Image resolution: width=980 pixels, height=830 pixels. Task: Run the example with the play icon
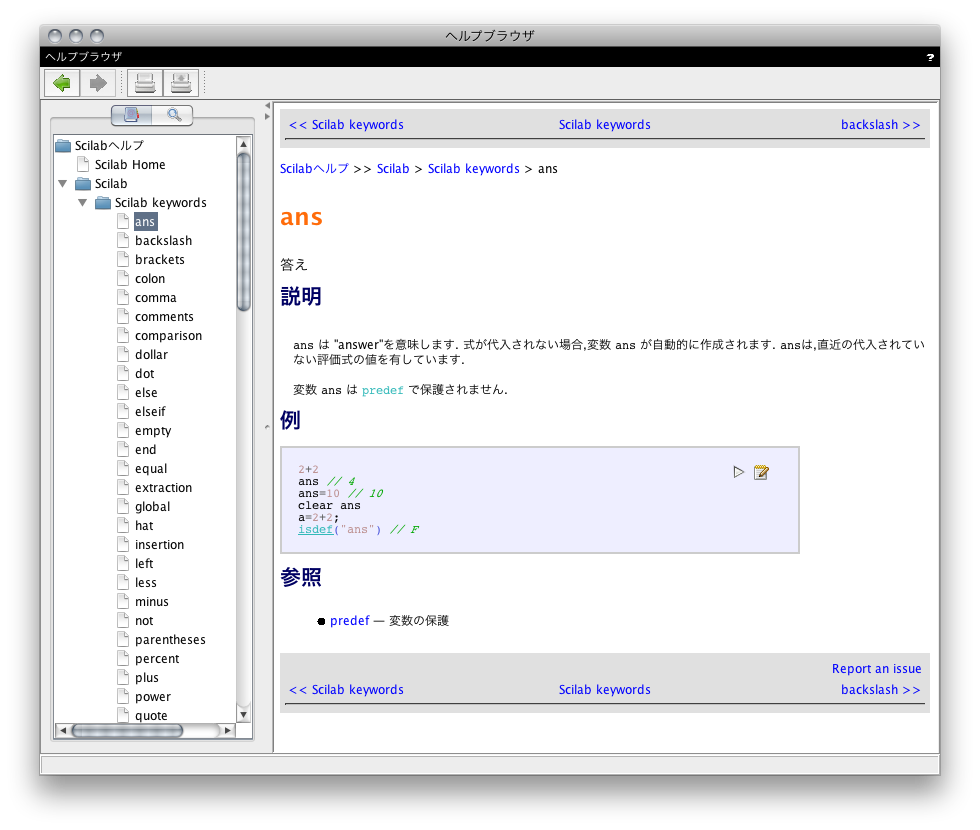pos(739,472)
